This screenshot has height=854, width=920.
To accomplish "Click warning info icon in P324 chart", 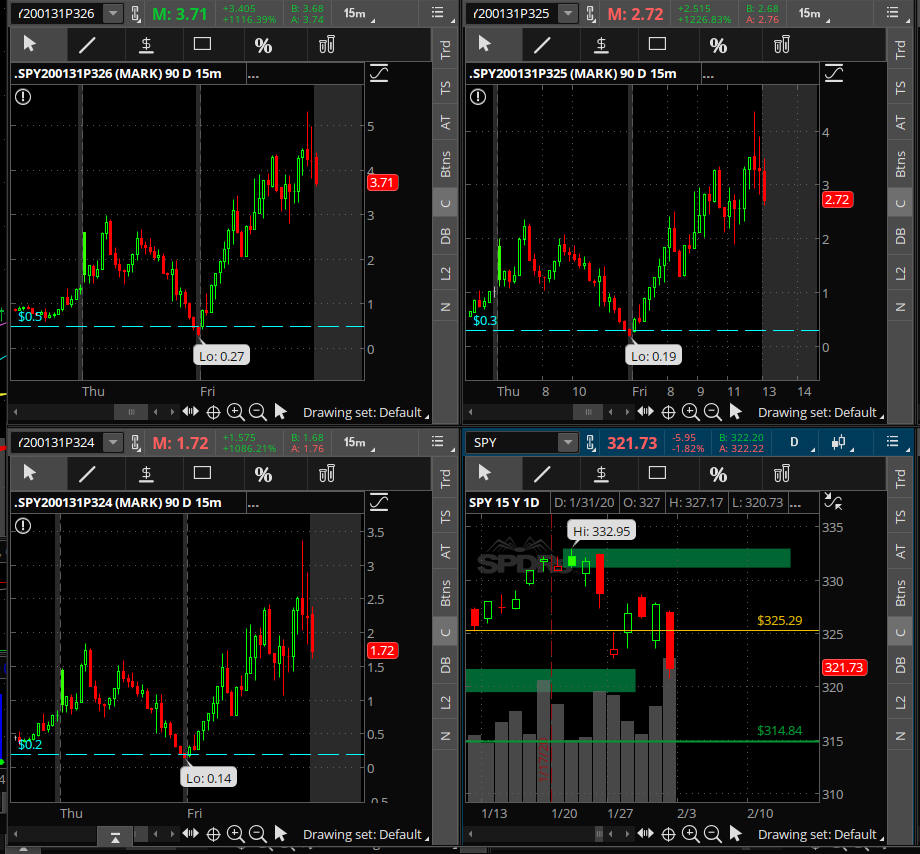I will click(x=23, y=525).
